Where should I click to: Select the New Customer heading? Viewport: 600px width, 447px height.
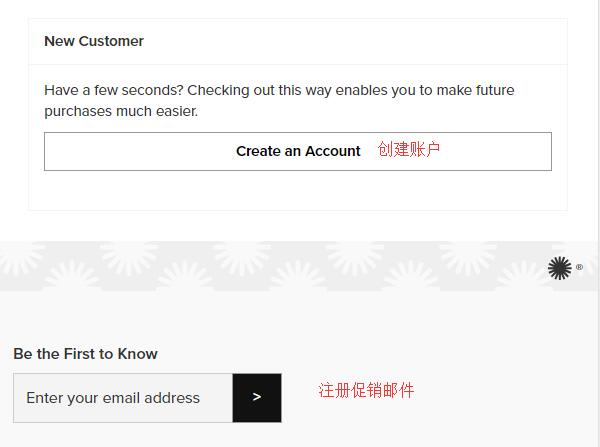click(x=94, y=41)
